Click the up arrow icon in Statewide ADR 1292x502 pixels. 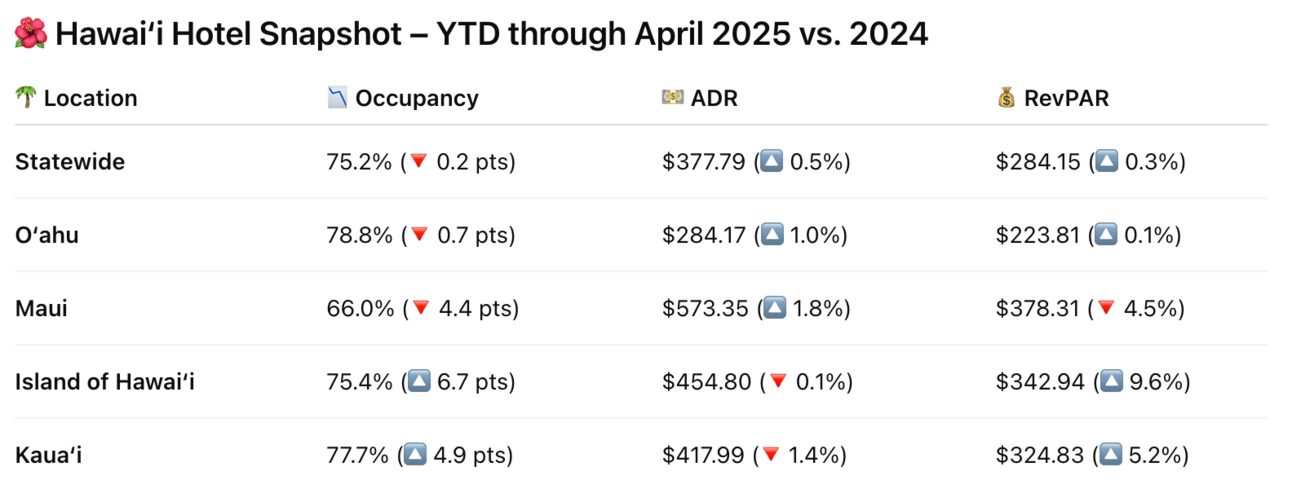point(771,162)
